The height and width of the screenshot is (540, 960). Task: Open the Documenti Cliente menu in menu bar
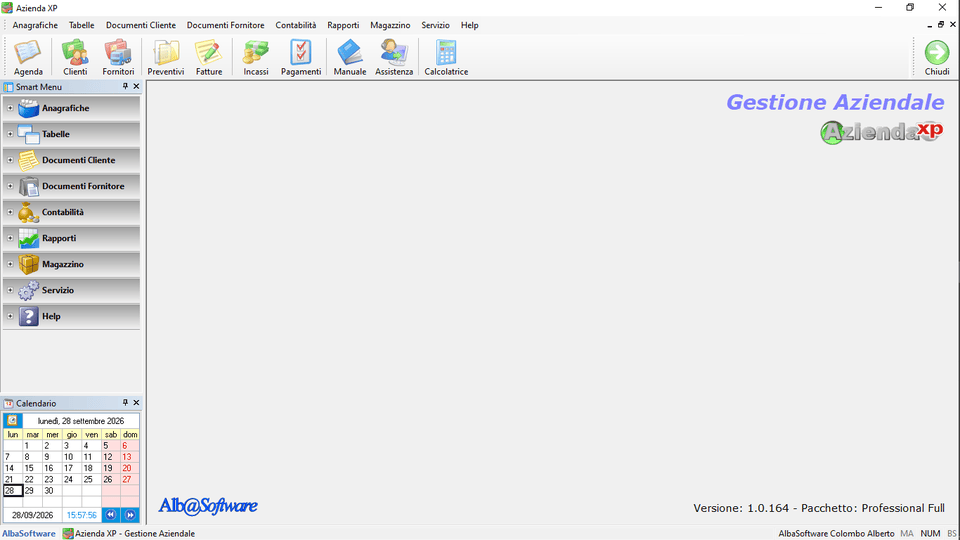coord(141,25)
